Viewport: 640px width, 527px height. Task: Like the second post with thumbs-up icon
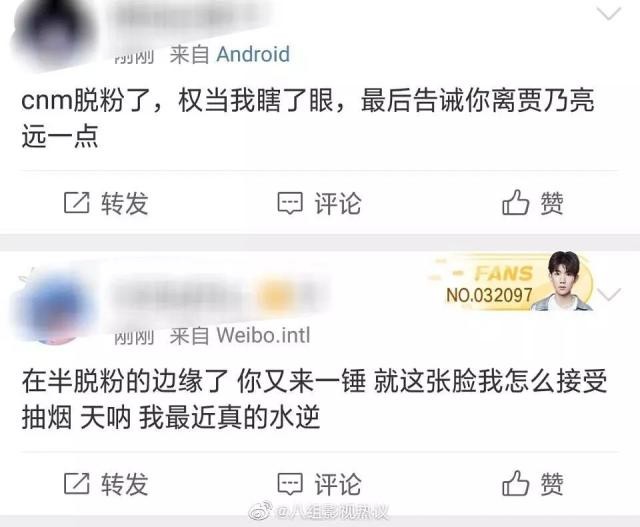516,483
